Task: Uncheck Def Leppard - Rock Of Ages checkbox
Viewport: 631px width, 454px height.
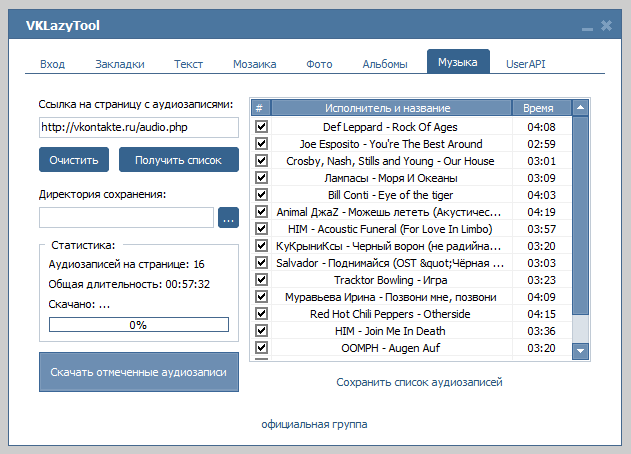Action: tap(262, 127)
